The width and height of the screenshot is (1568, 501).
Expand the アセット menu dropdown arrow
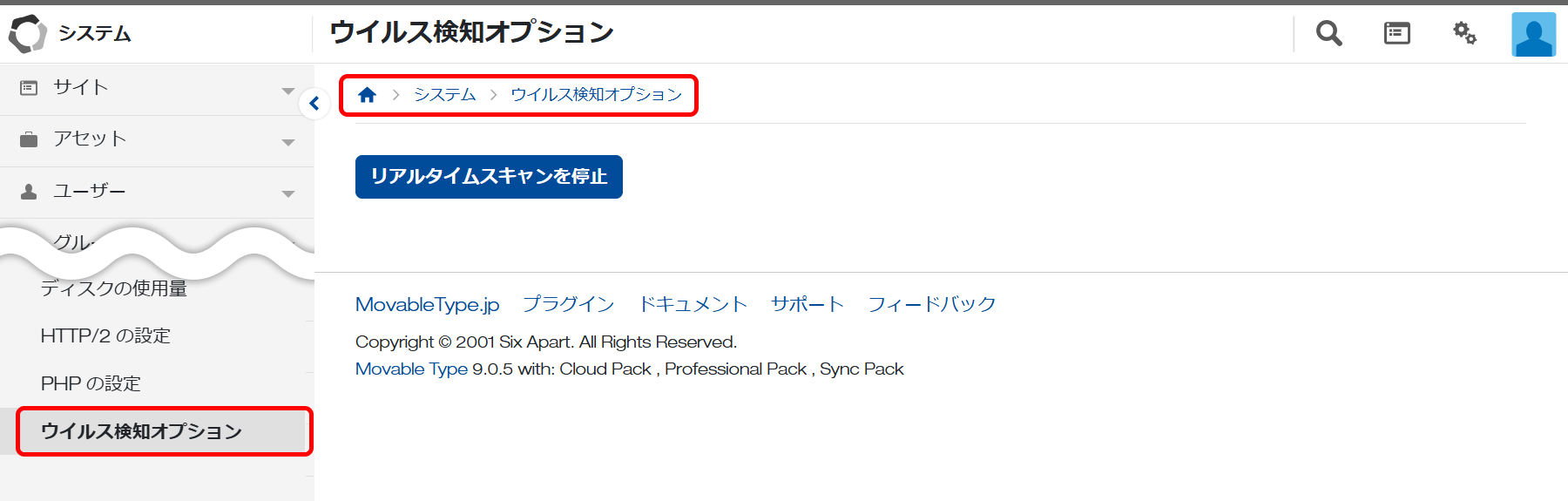coord(288,142)
